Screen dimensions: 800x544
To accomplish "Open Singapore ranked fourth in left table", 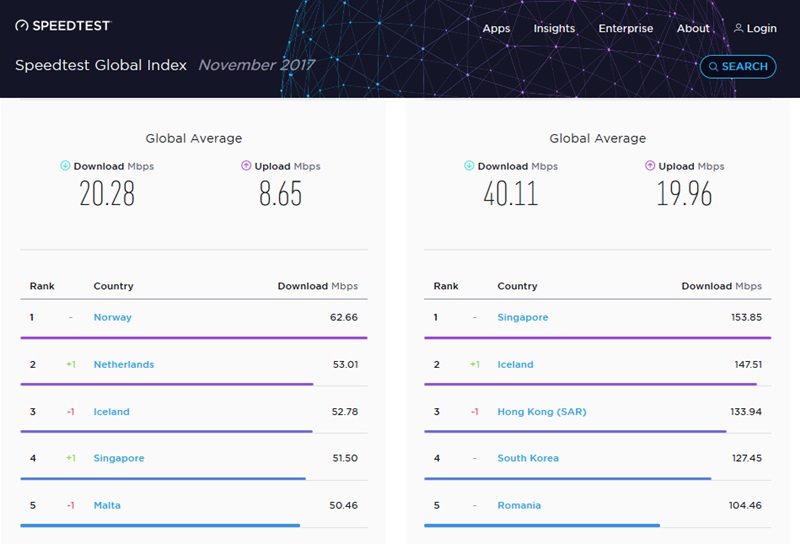I will [x=119, y=458].
